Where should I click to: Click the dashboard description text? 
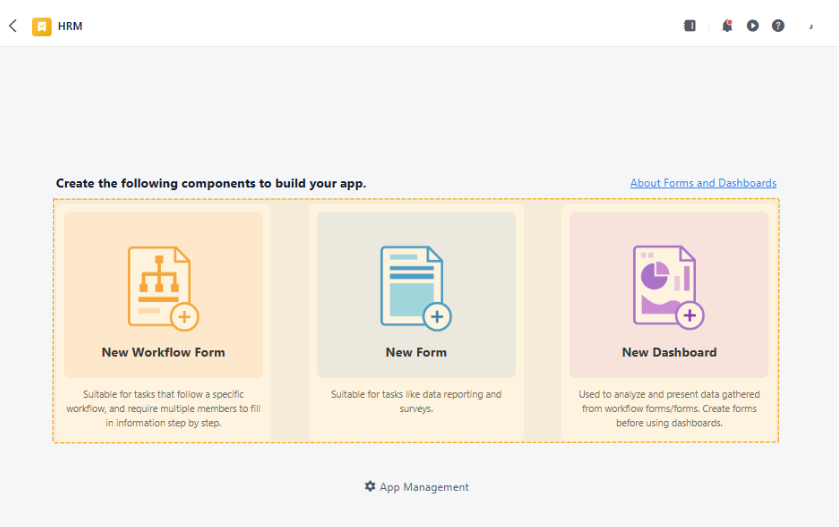pos(669,408)
